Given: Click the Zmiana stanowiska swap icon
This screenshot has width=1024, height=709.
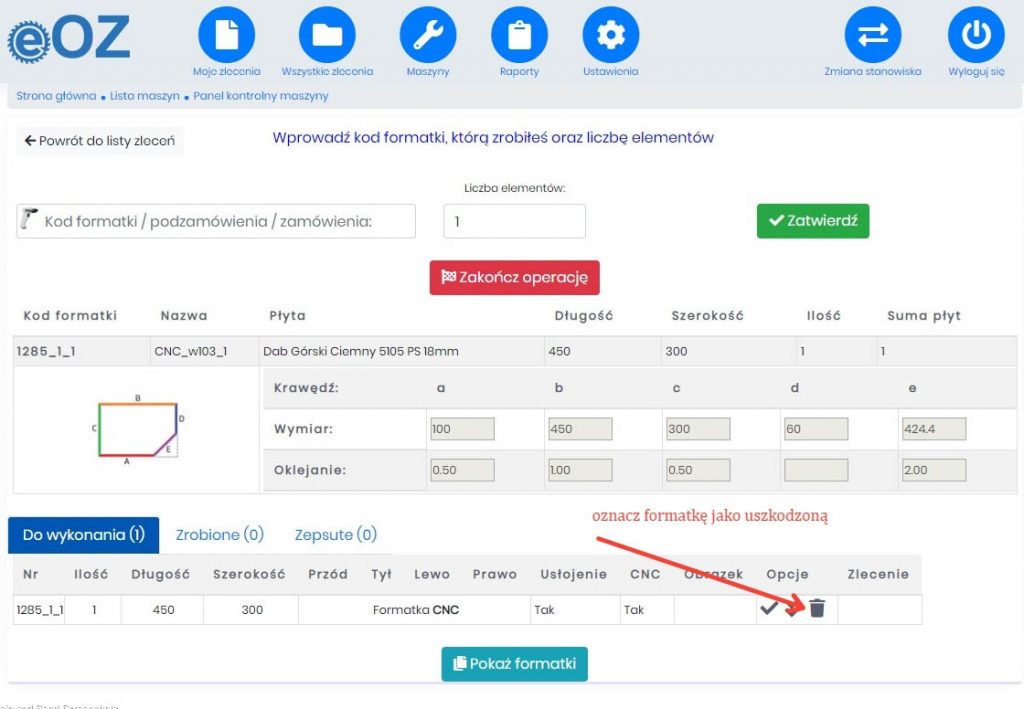Looking at the screenshot, I should click(872, 35).
